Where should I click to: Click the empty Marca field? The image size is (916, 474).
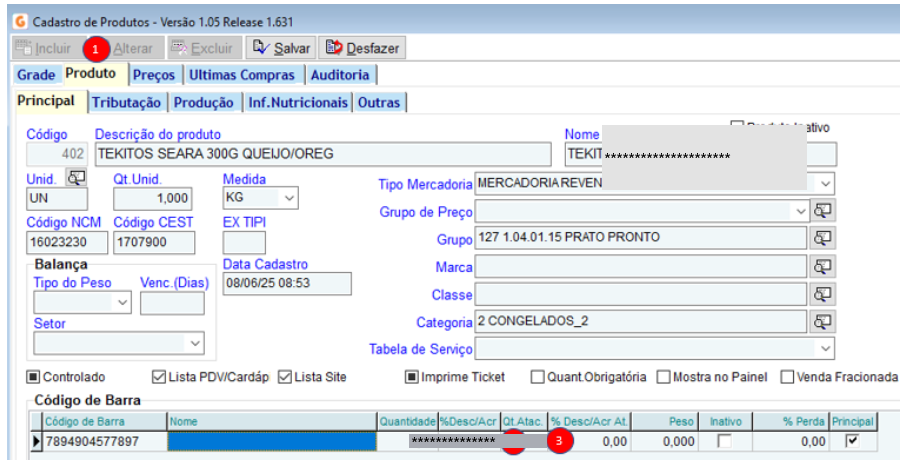(x=641, y=266)
